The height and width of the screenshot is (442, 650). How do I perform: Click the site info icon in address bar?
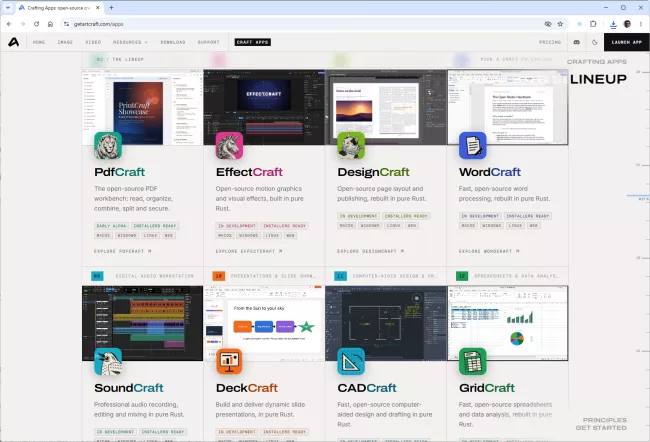(x=66, y=24)
